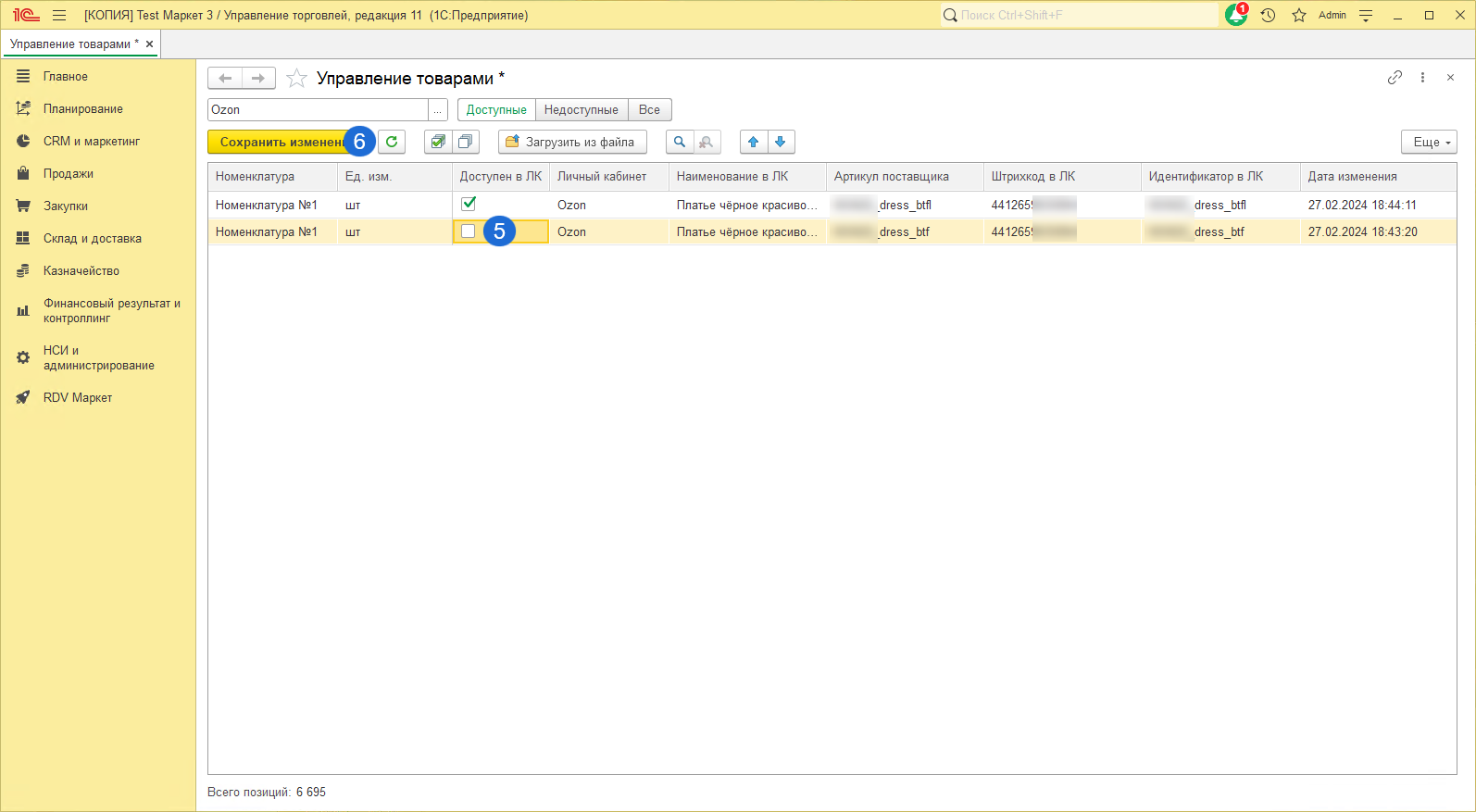
Task: Check 'Доступен в ЛК' in second row
Action: [469, 231]
